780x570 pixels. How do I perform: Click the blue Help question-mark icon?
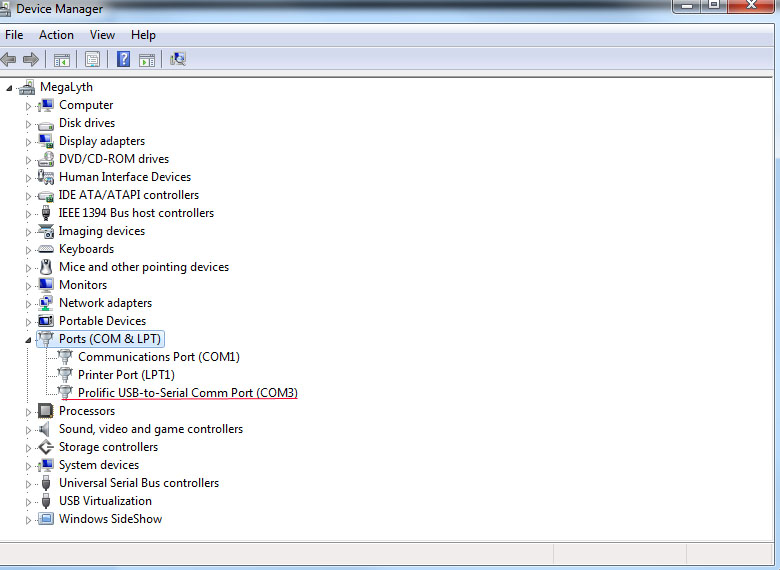(123, 59)
